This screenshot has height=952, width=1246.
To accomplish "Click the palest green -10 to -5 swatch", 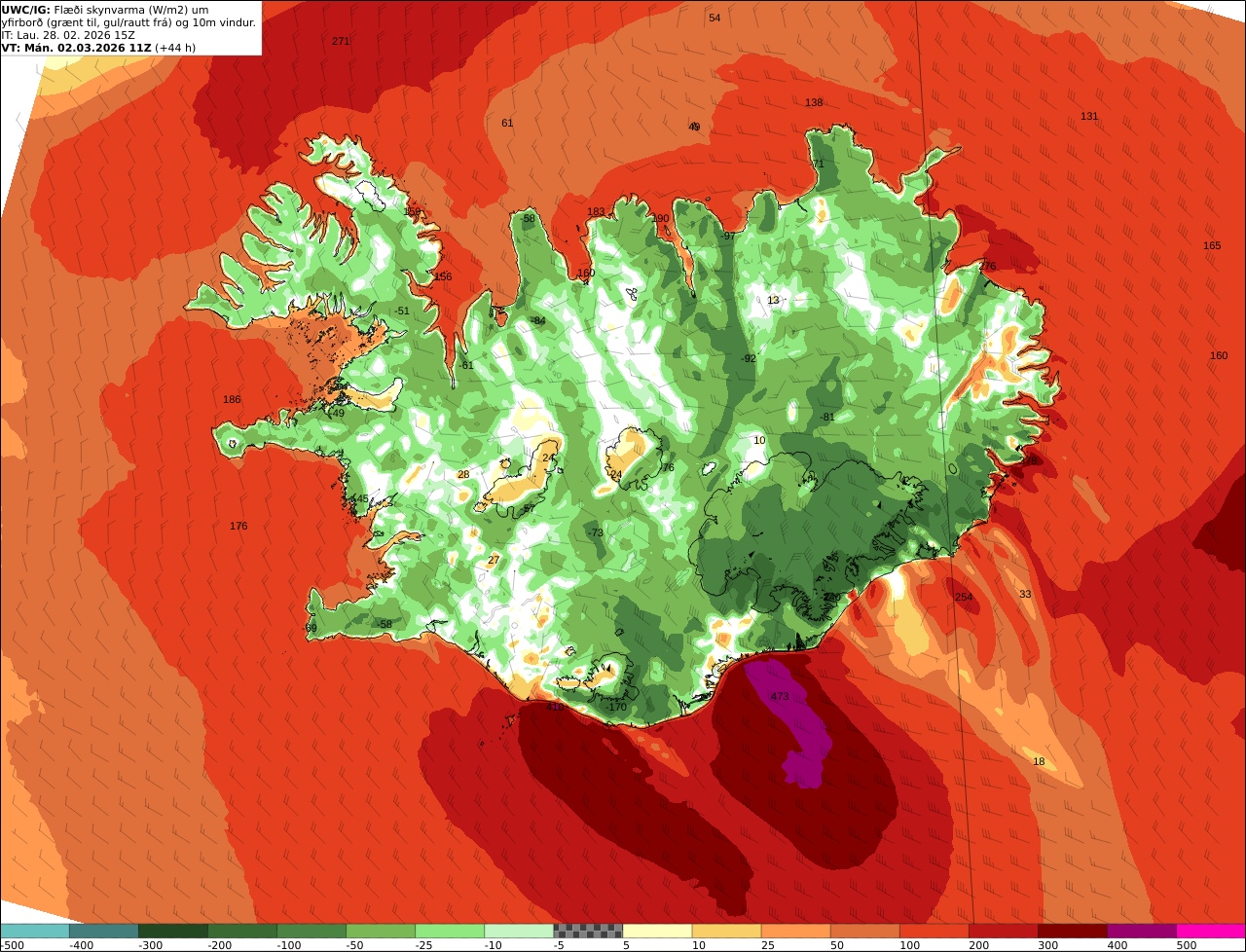I will (x=519, y=931).
